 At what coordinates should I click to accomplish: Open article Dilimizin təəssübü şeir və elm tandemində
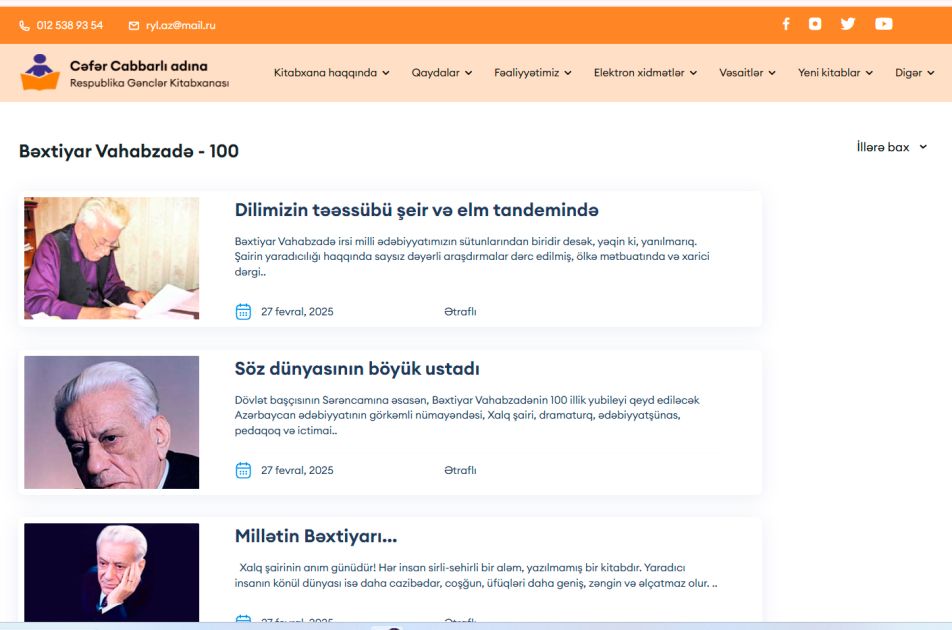pos(416,210)
